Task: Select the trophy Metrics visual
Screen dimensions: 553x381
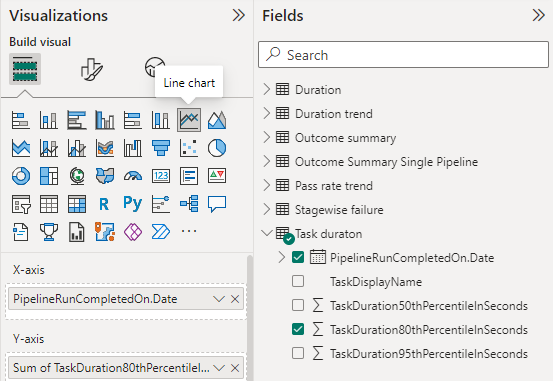Action: [x=49, y=232]
